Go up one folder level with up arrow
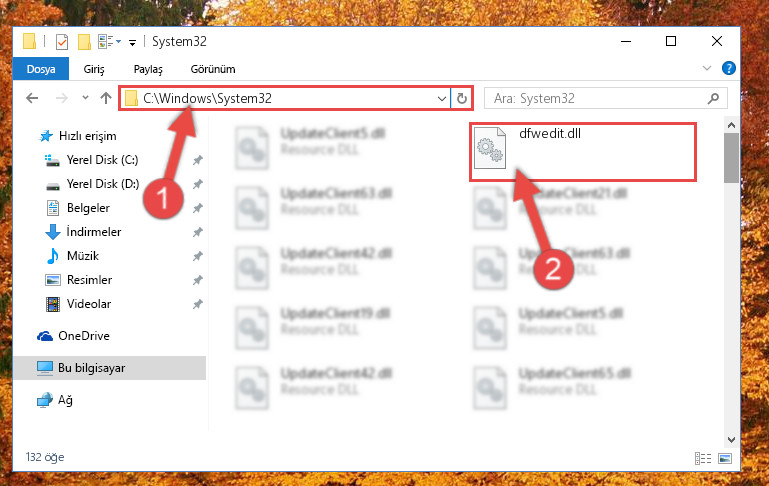This screenshot has width=769, height=486. coord(106,98)
